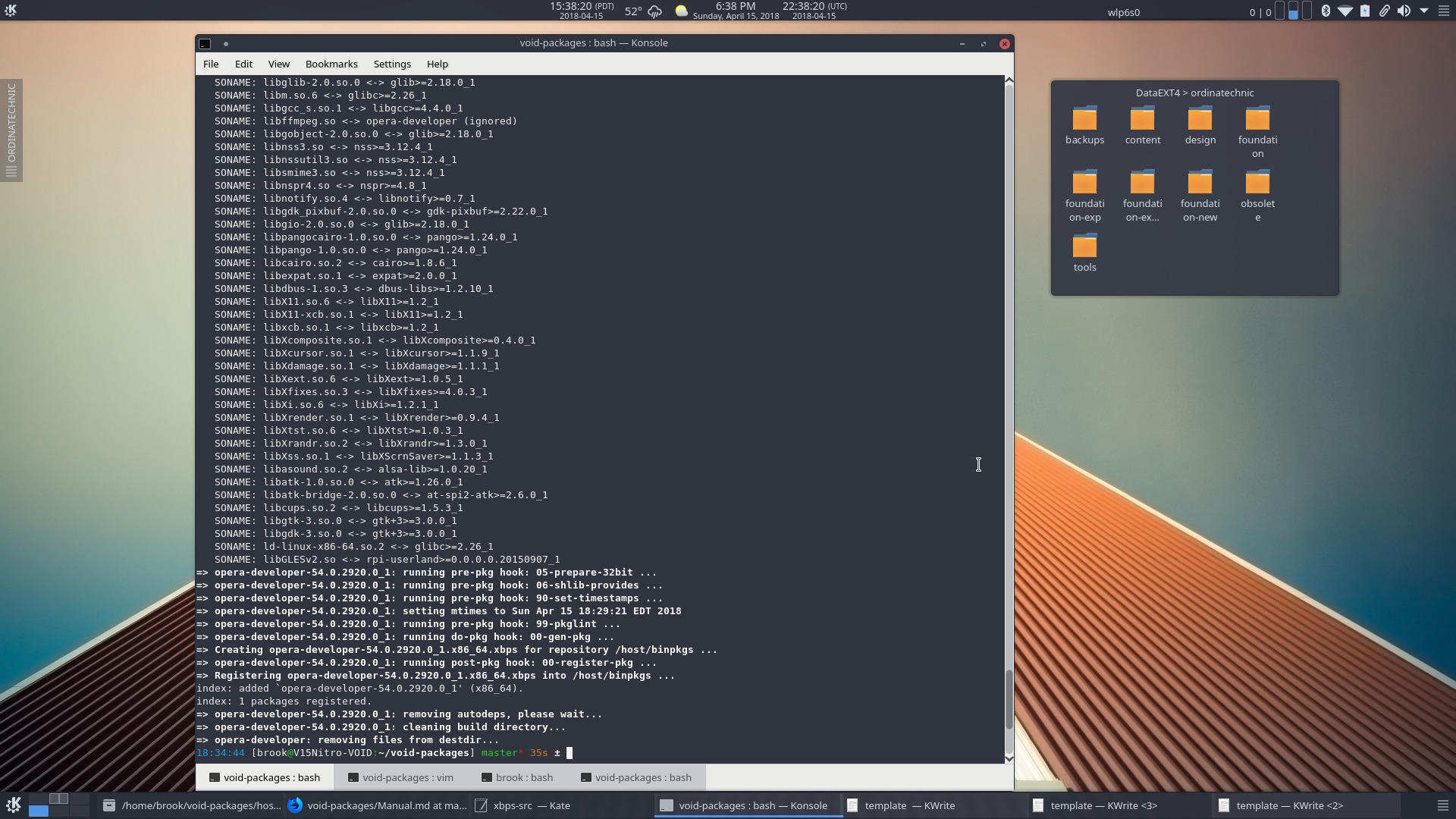Close the Konsole window
This screenshot has height=819, width=1456.
click(x=1005, y=43)
